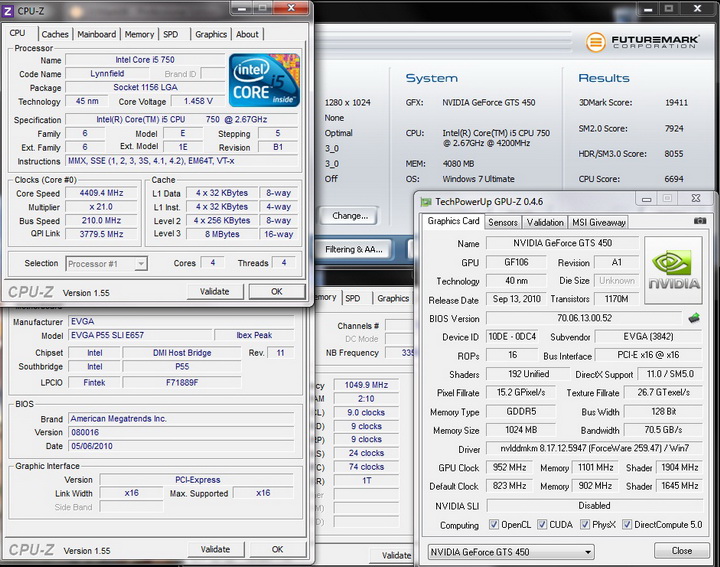Open the Graphics tab in top CPU-Z window
This screenshot has width=720, height=567.
pos(211,34)
